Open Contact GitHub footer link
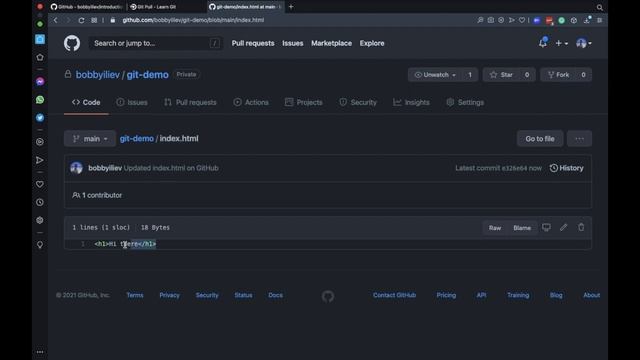This screenshot has height=360, width=640. point(394,295)
